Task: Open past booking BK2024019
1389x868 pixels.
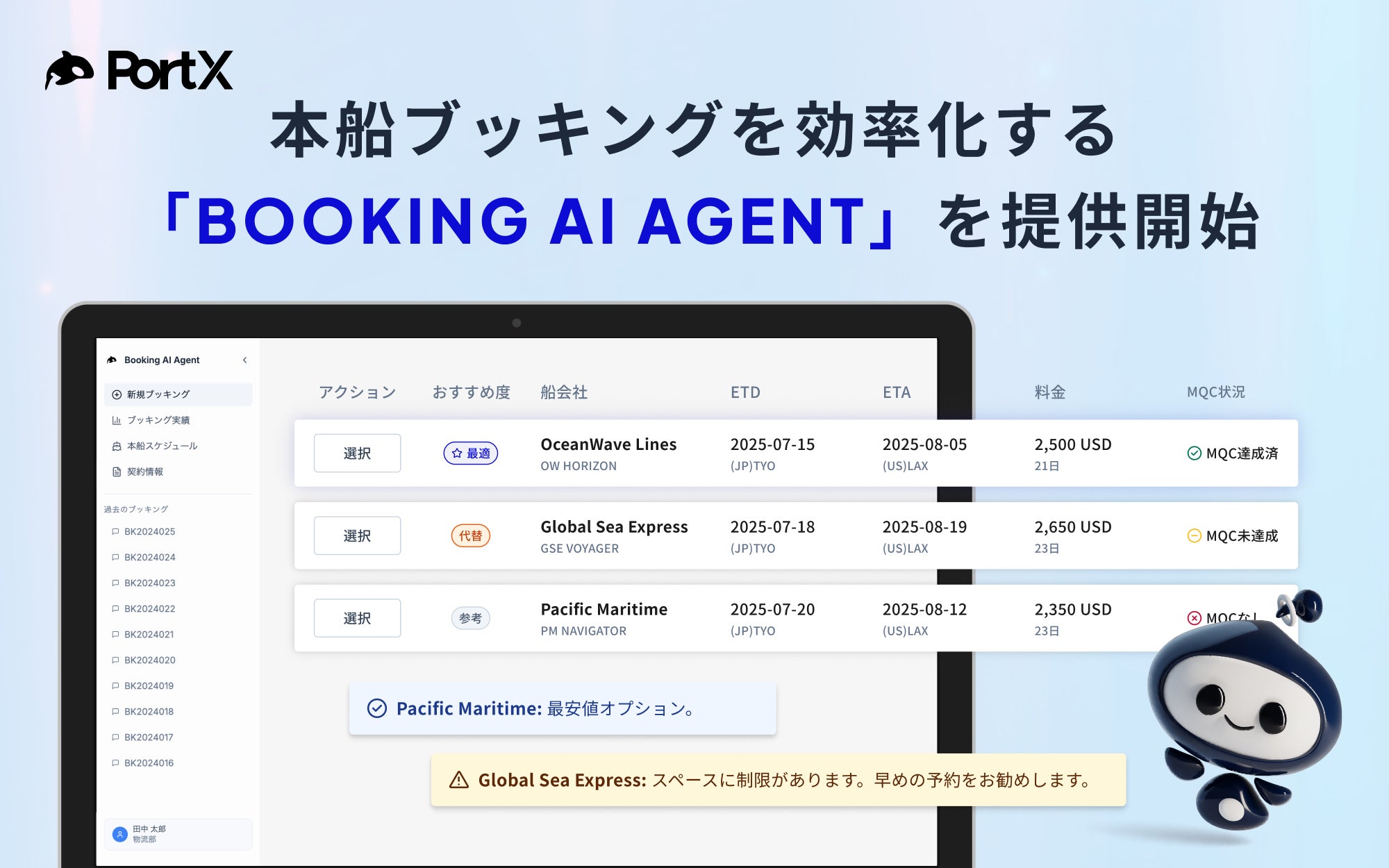Action: click(149, 686)
